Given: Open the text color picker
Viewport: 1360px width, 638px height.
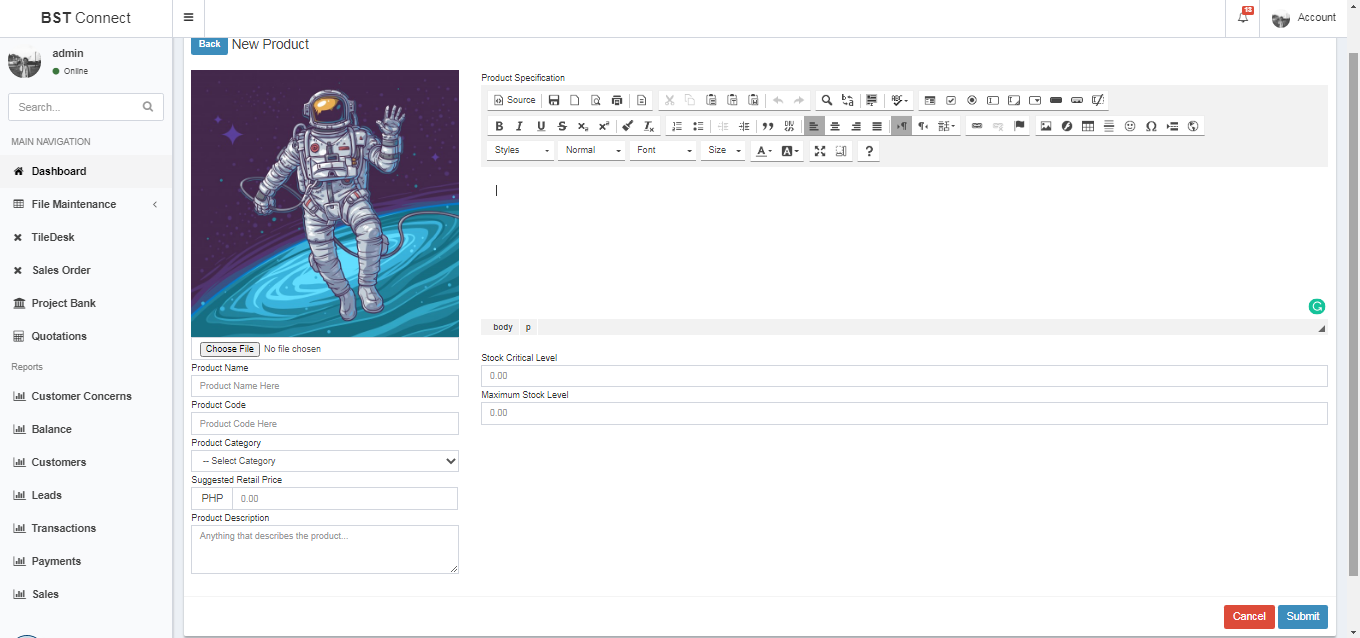Looking at the screenshot, I should point(763,151).
